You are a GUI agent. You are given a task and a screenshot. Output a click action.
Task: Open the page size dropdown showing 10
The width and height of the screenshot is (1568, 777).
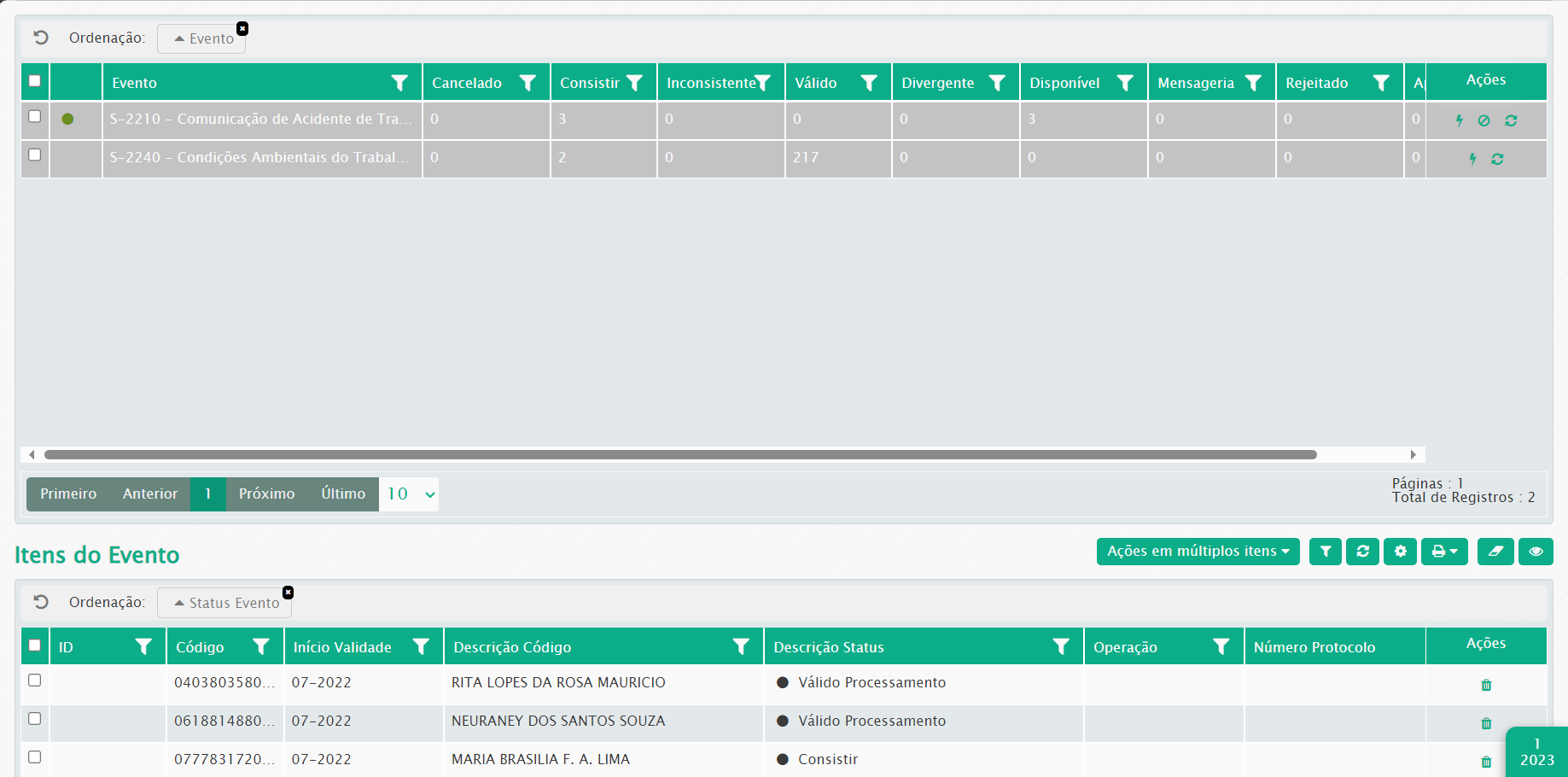pyautogui.click(x=409, y=494)
